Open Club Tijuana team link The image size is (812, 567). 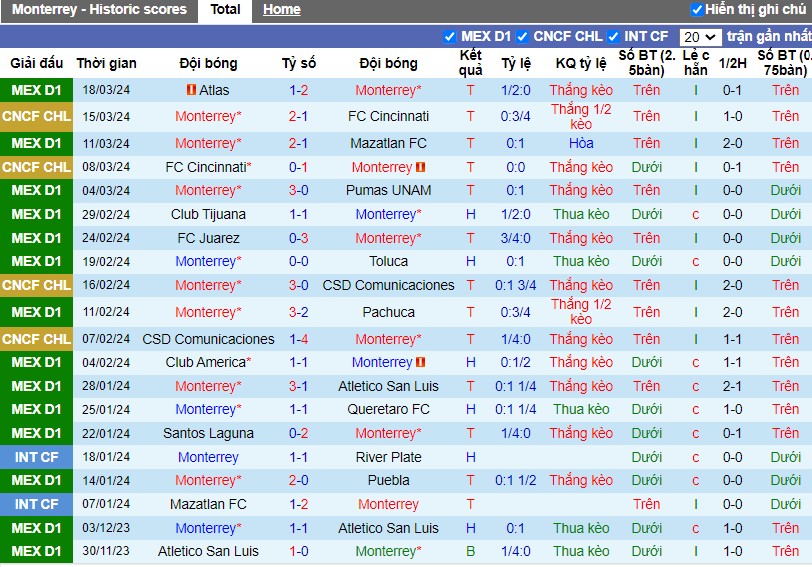pyautogui.click(x=208, y=214)
